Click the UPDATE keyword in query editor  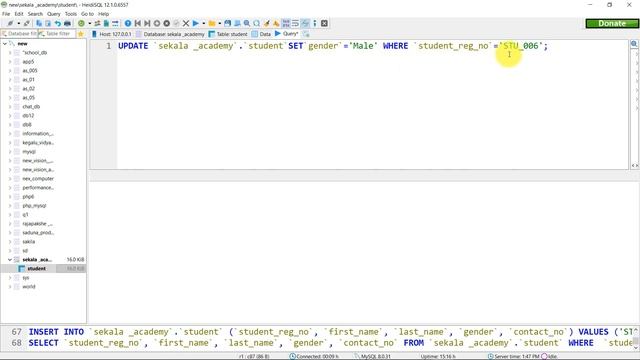click(133, 46)
